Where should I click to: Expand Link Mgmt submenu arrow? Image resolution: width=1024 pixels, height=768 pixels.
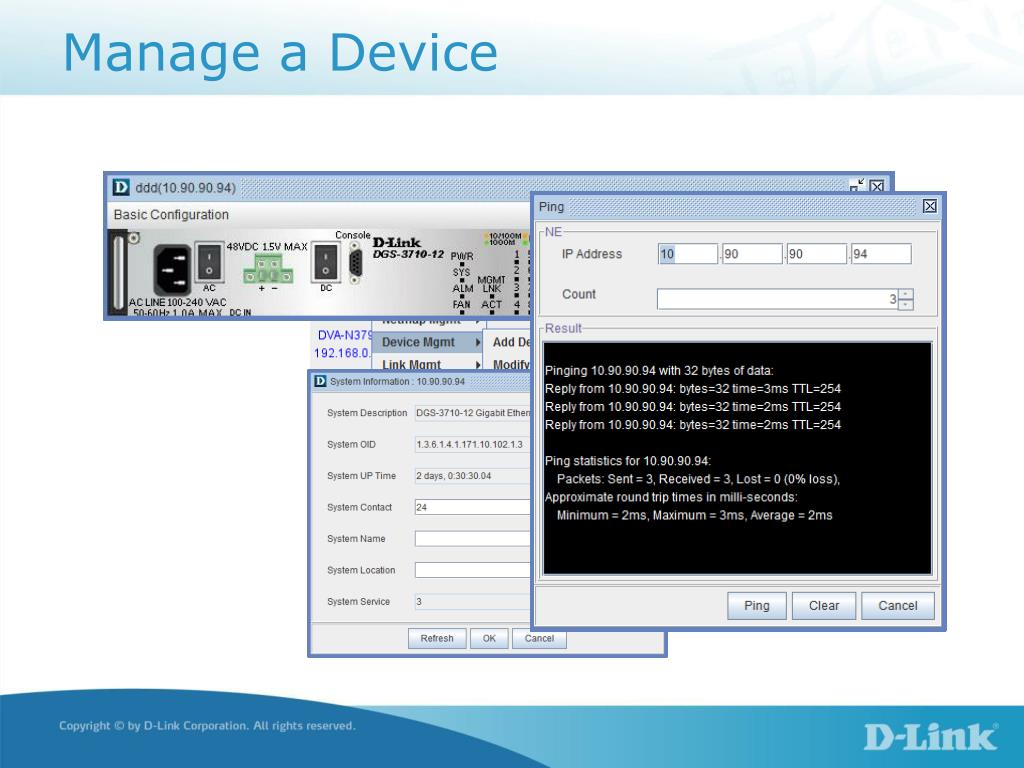478,364
